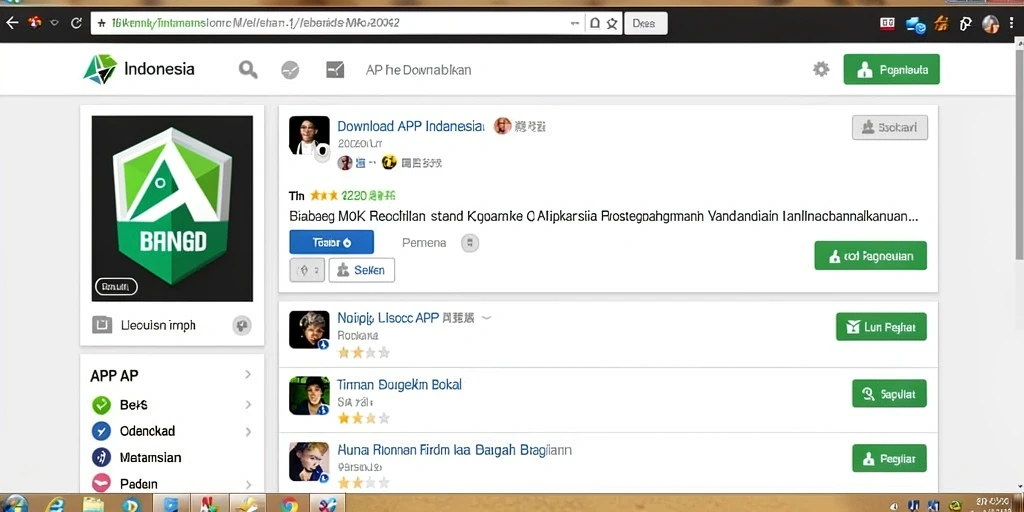Reload the page with refresh icon
The height and width of the screenshot is (512, 1024).
pos(76,24)
